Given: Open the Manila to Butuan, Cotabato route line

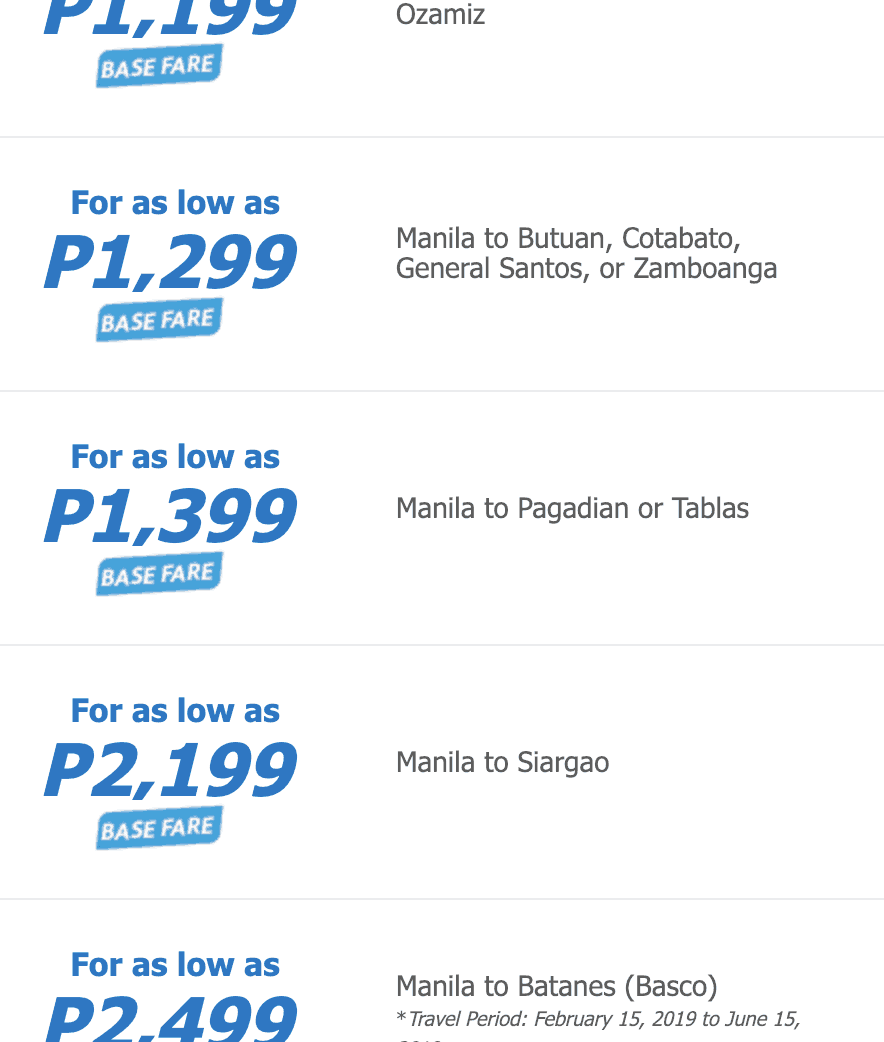Looking at the screenshot, I should point(568,239).
